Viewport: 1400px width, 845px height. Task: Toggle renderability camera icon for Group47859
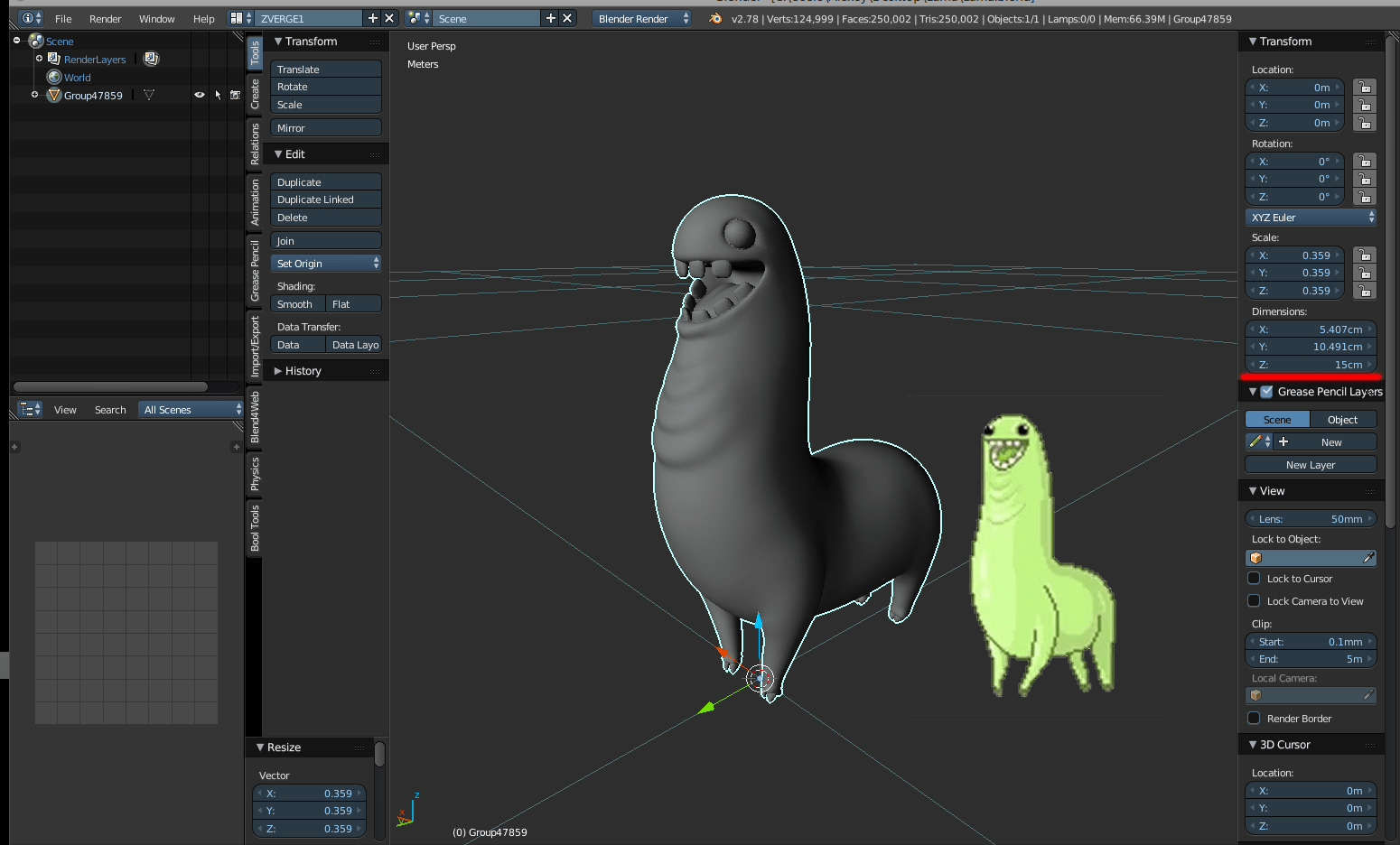pos(236,95)
